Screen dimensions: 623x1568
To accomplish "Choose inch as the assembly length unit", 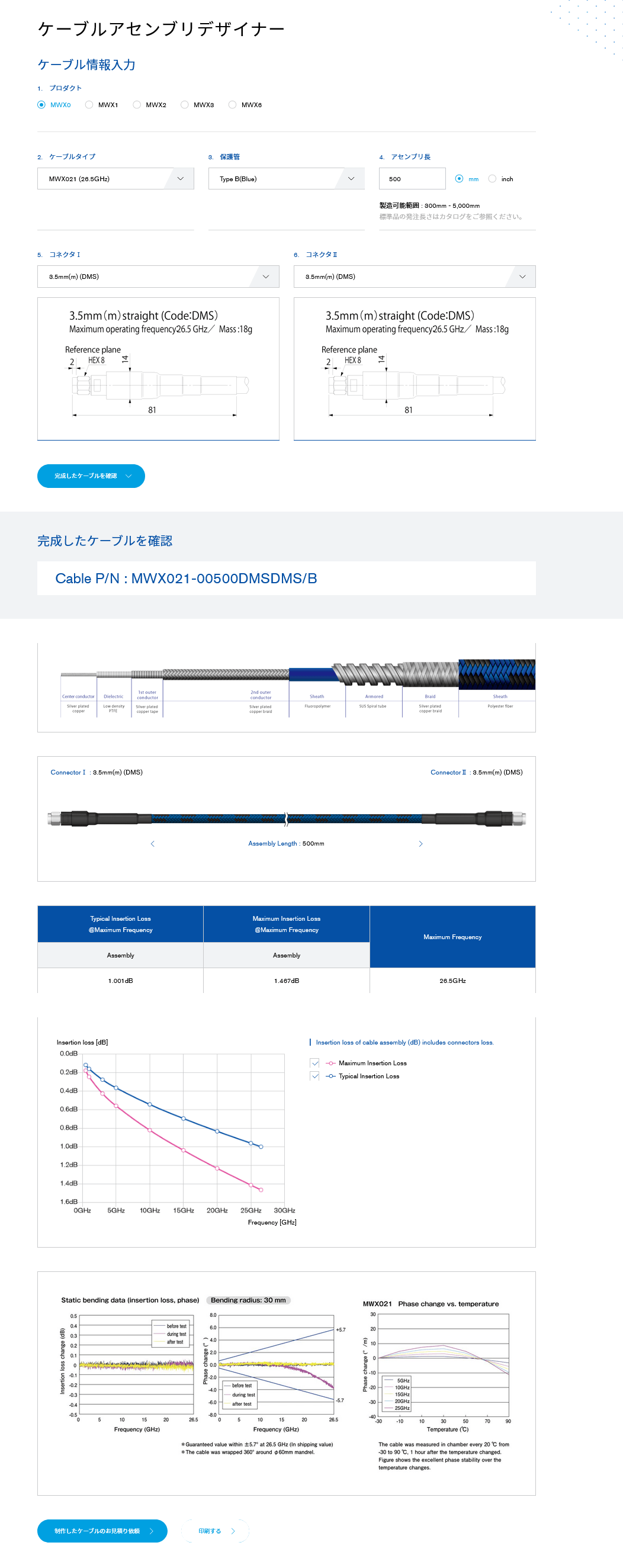I will (x=492, y=179).
